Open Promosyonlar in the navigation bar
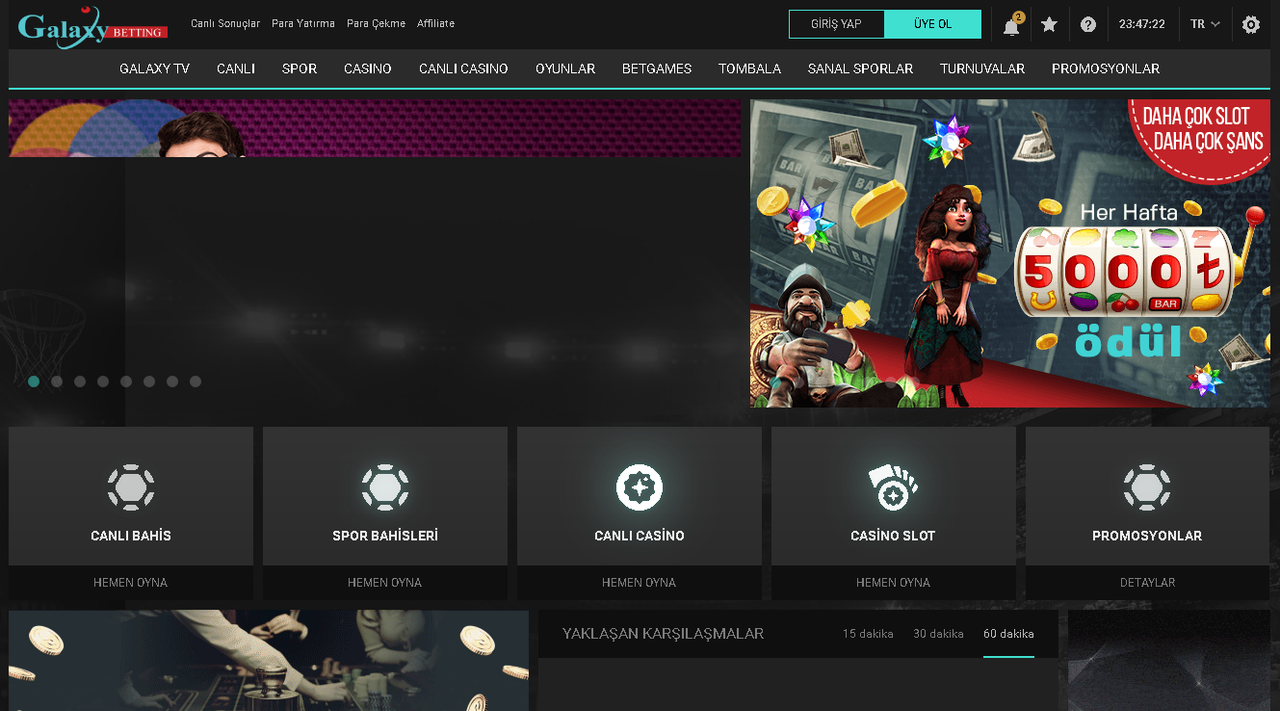Screen dimensions: 1280x711 tap(1106, 69)
